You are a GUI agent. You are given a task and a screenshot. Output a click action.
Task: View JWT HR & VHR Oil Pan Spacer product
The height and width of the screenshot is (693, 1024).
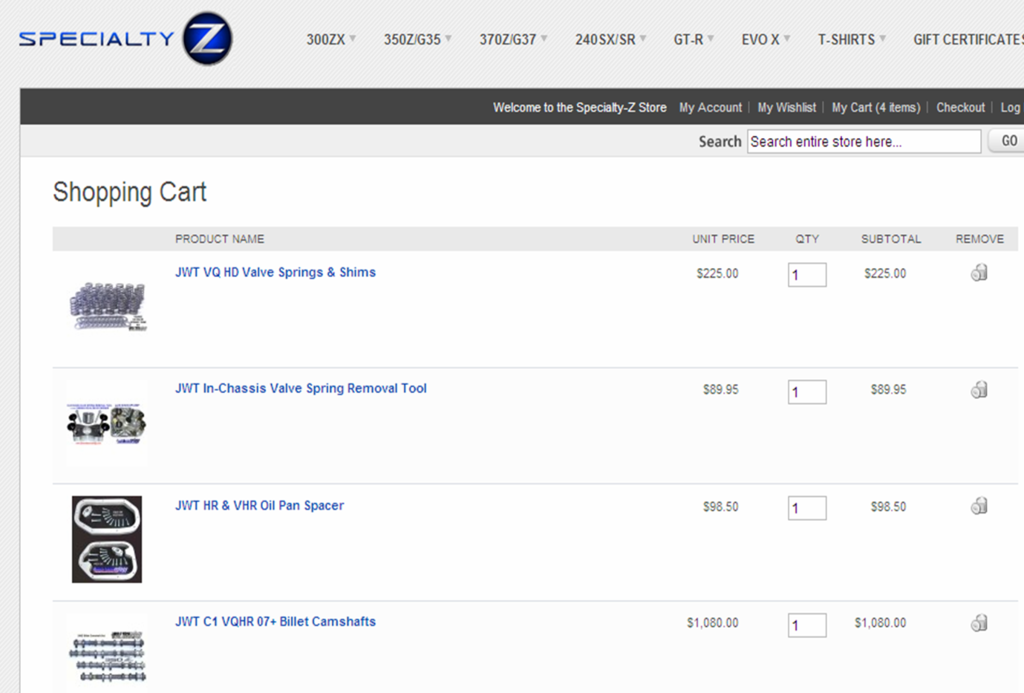[259, 506]
